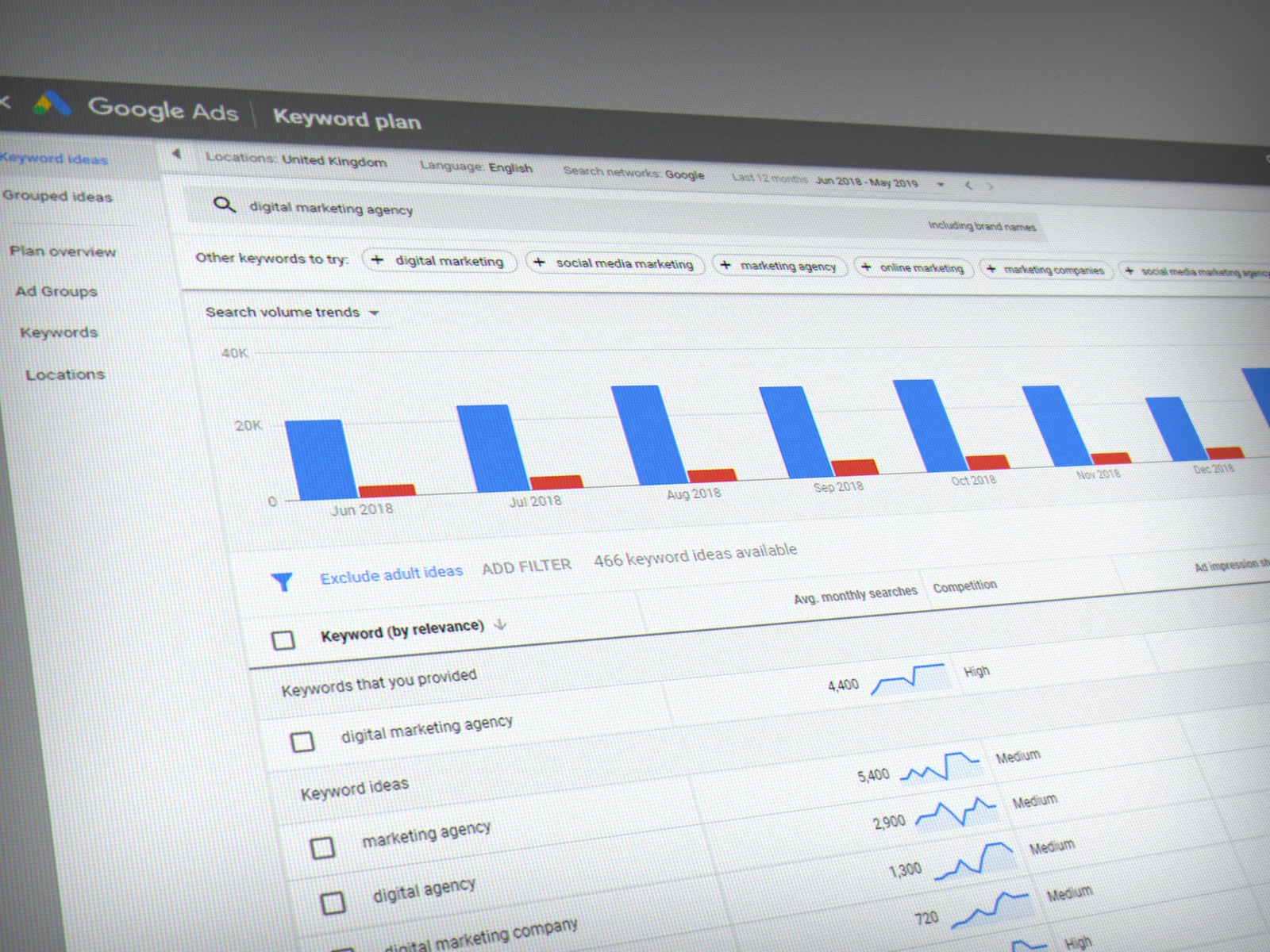Open Language: English setting
The height and width of the screenshot is (952, 1270).
pyautogui.click(x=476, y=167)
